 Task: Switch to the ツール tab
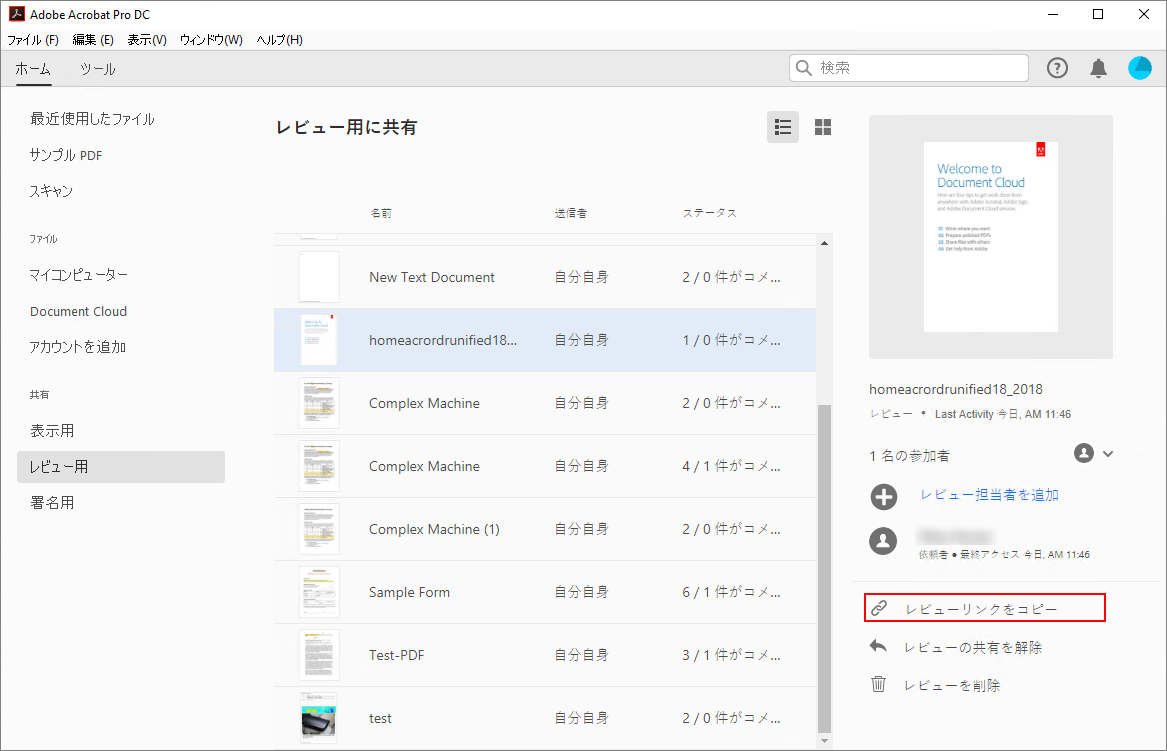click(x=97, y=69)
